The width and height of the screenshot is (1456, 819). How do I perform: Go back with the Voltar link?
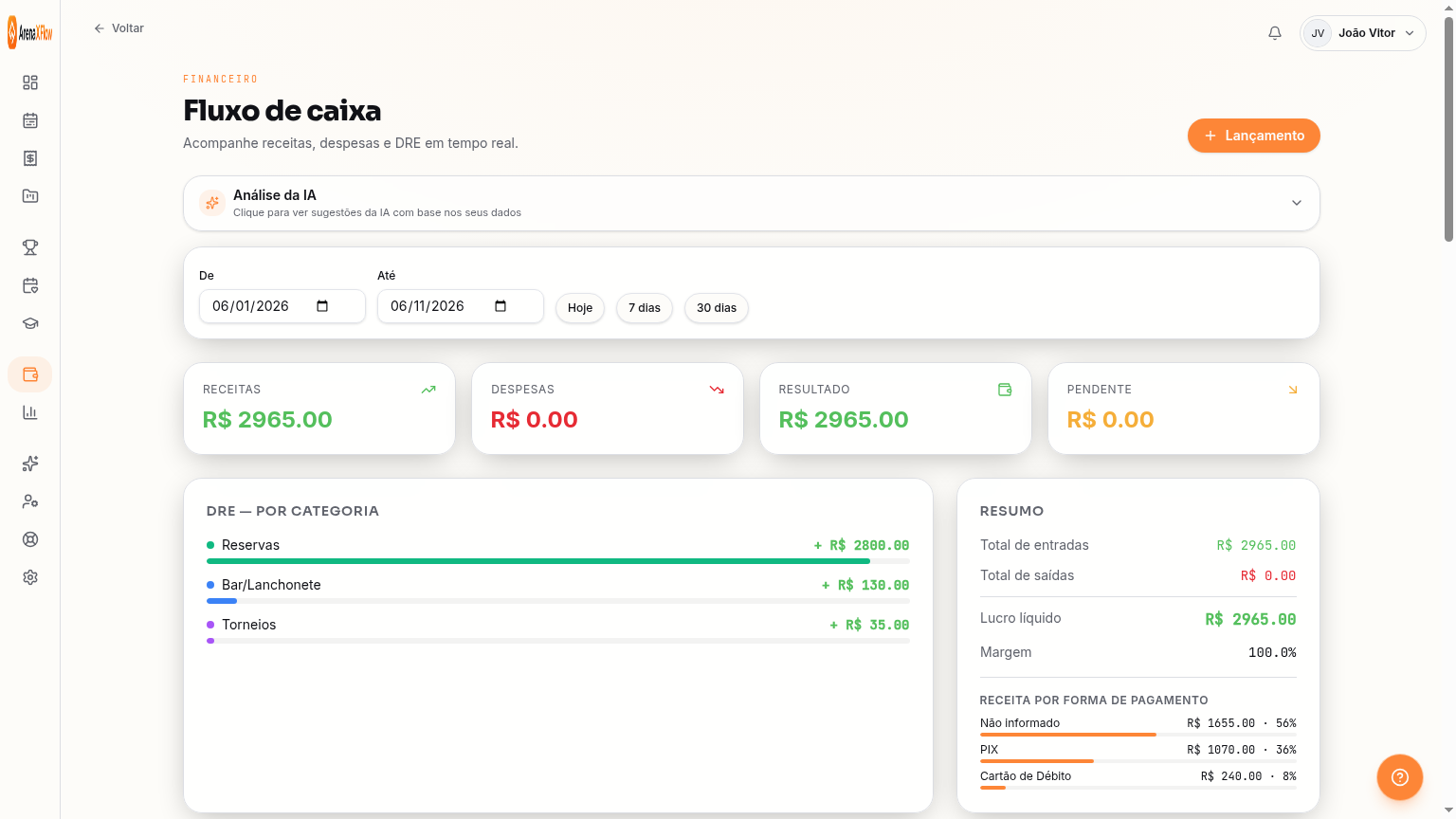pyautogui.click(x=118, y=28)
